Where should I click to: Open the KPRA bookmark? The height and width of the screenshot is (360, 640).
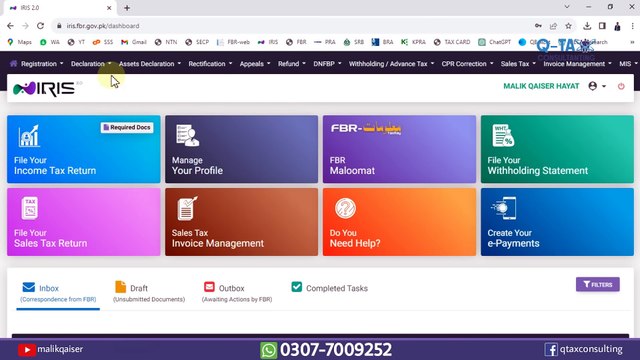413,42
